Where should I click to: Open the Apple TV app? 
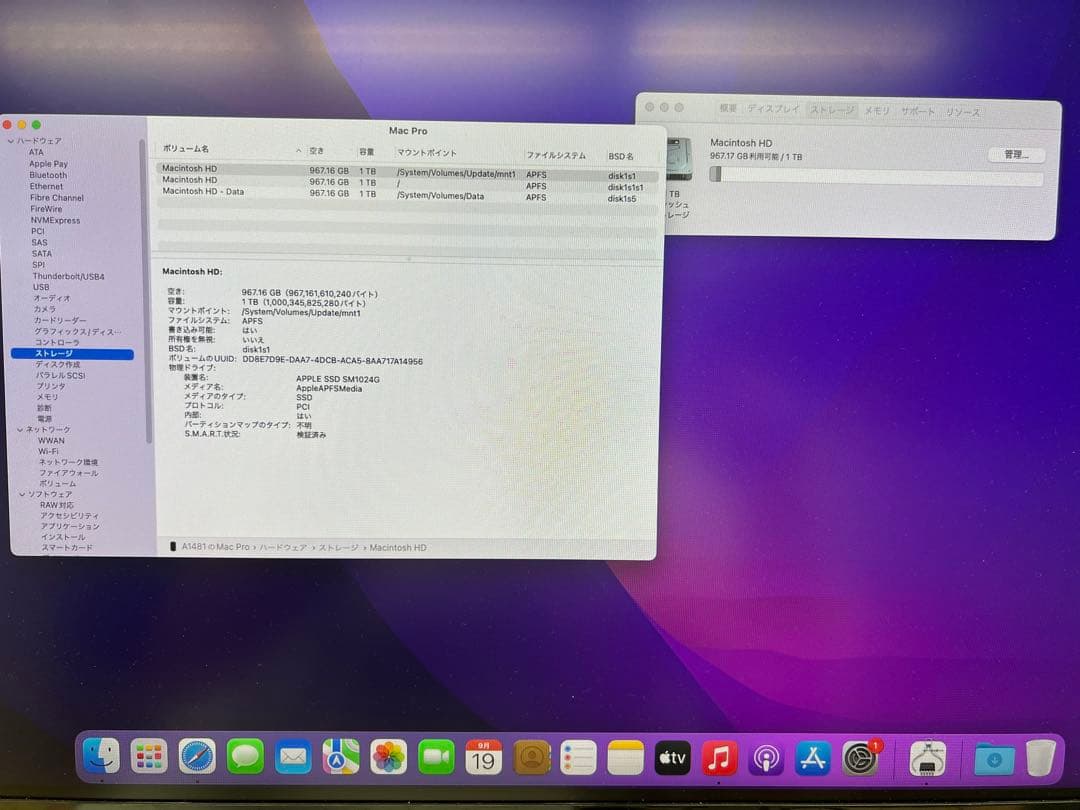671,757
